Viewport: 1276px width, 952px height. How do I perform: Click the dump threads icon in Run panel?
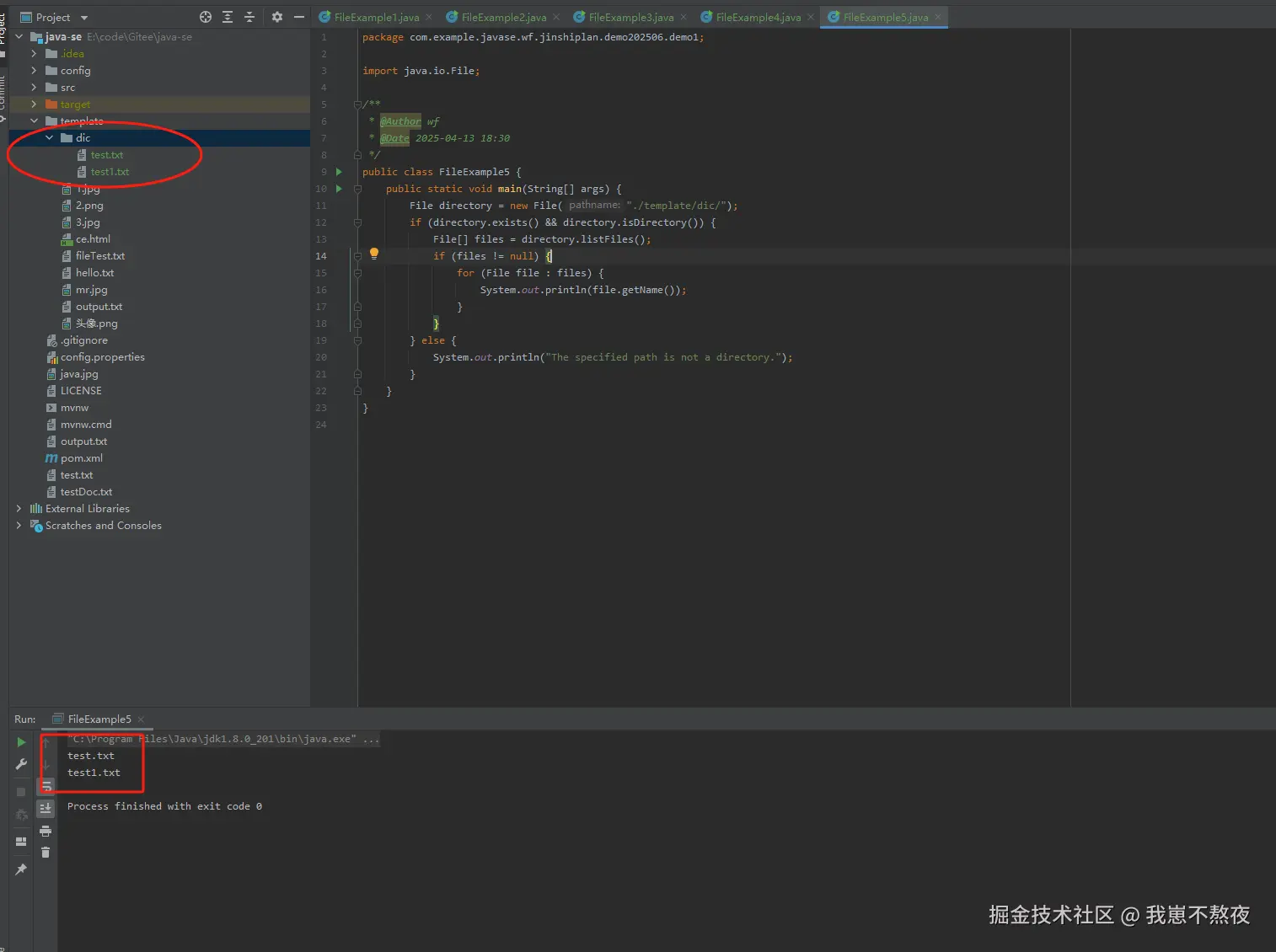[21, 814]
